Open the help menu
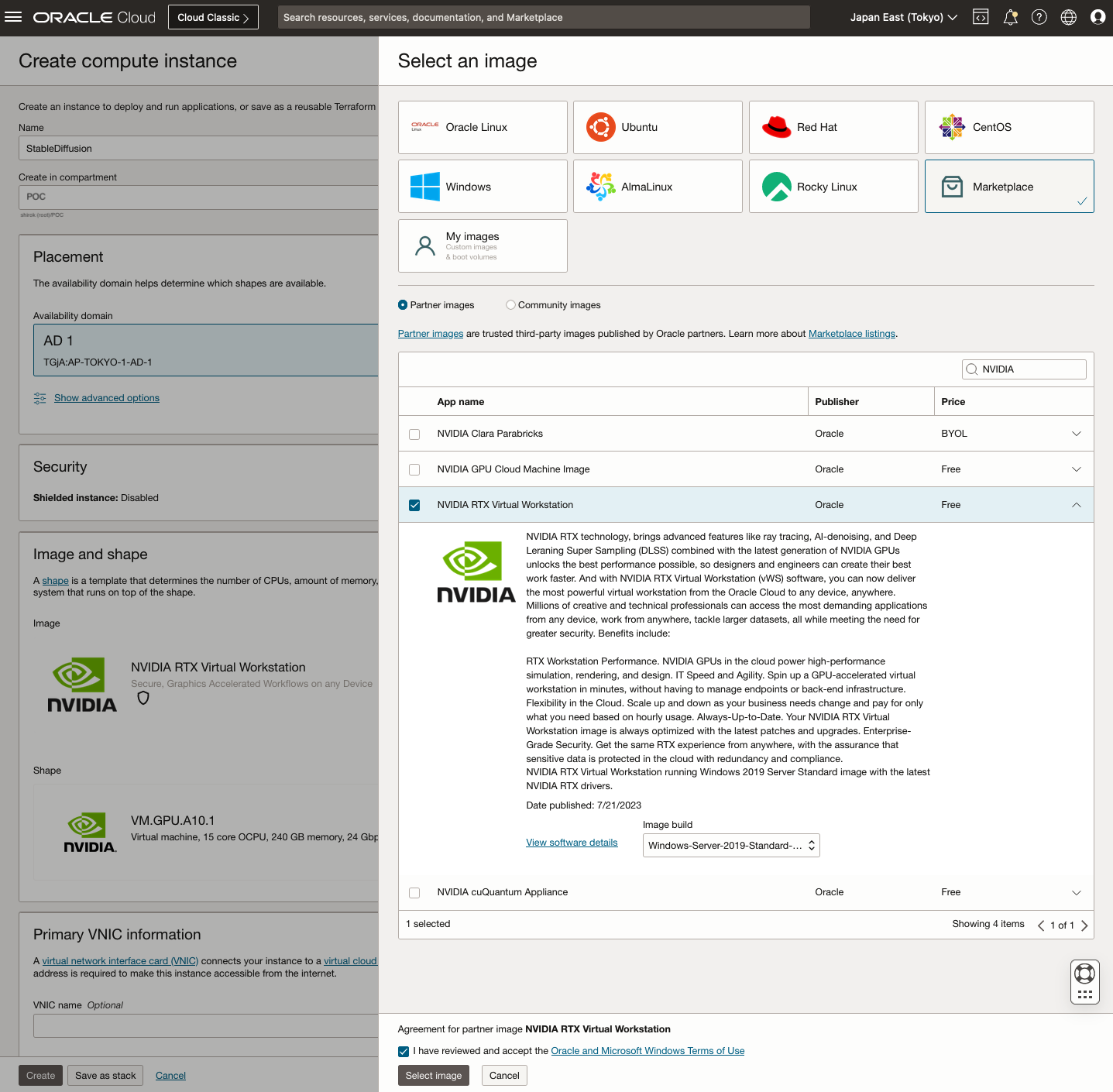This screenshot has height=1092, width=1113. click(1039, 16)
